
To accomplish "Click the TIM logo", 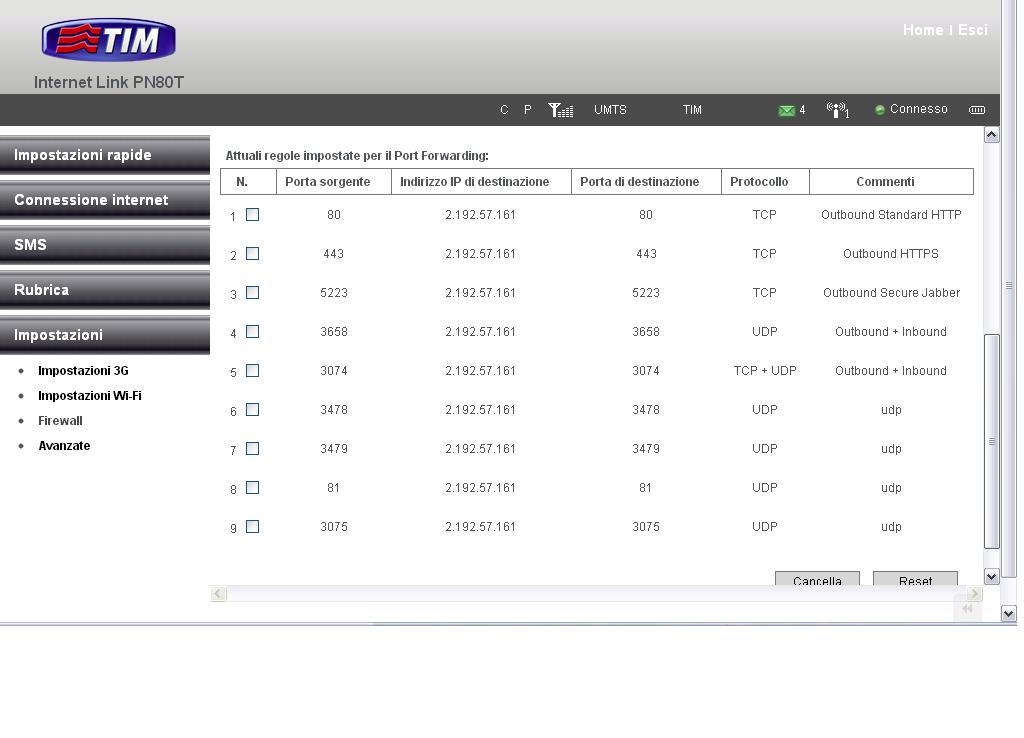I will coord(108,40).
